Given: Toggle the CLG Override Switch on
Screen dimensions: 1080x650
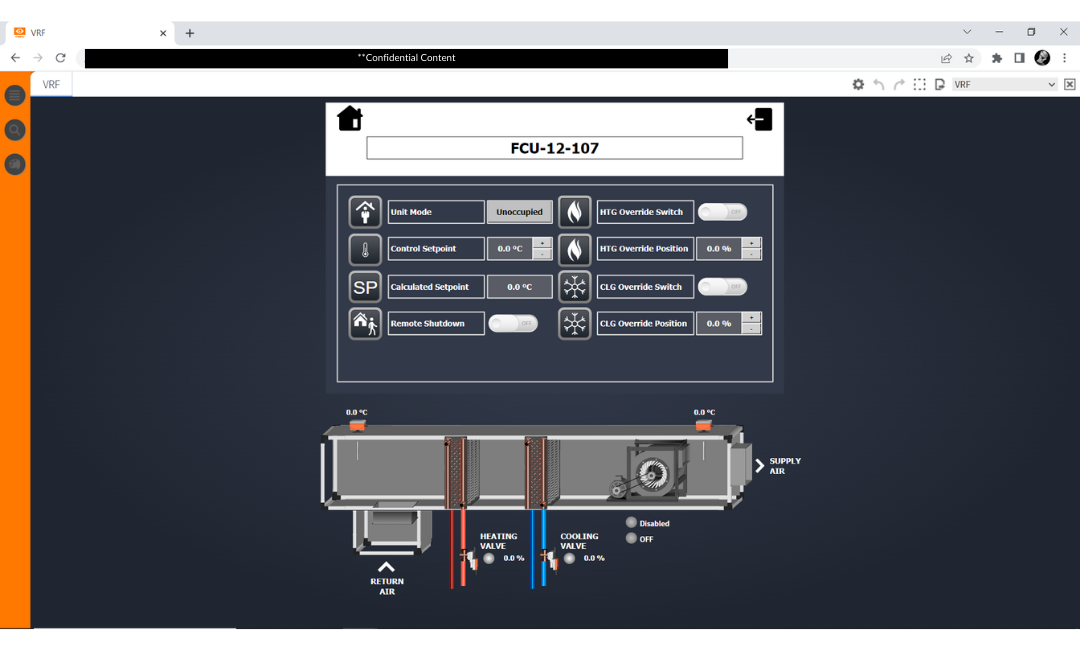Looking at the screenshot, I should click(722, 286).
